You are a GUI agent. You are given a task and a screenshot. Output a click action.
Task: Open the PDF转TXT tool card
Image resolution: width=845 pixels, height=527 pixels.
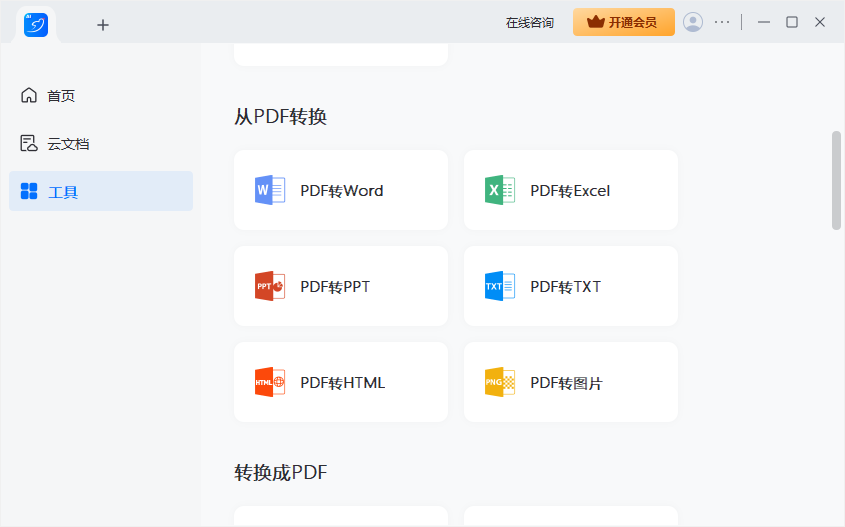coord(571,286)
